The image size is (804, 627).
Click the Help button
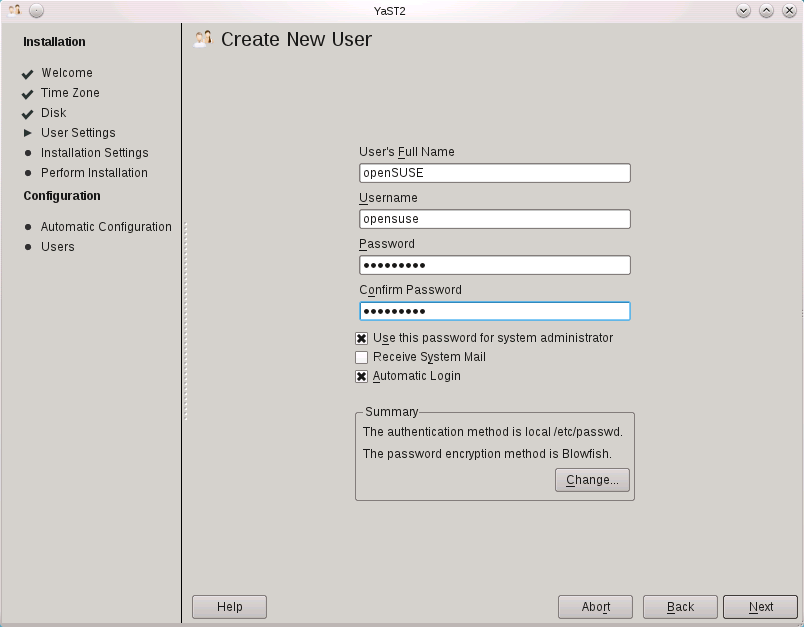229,606
